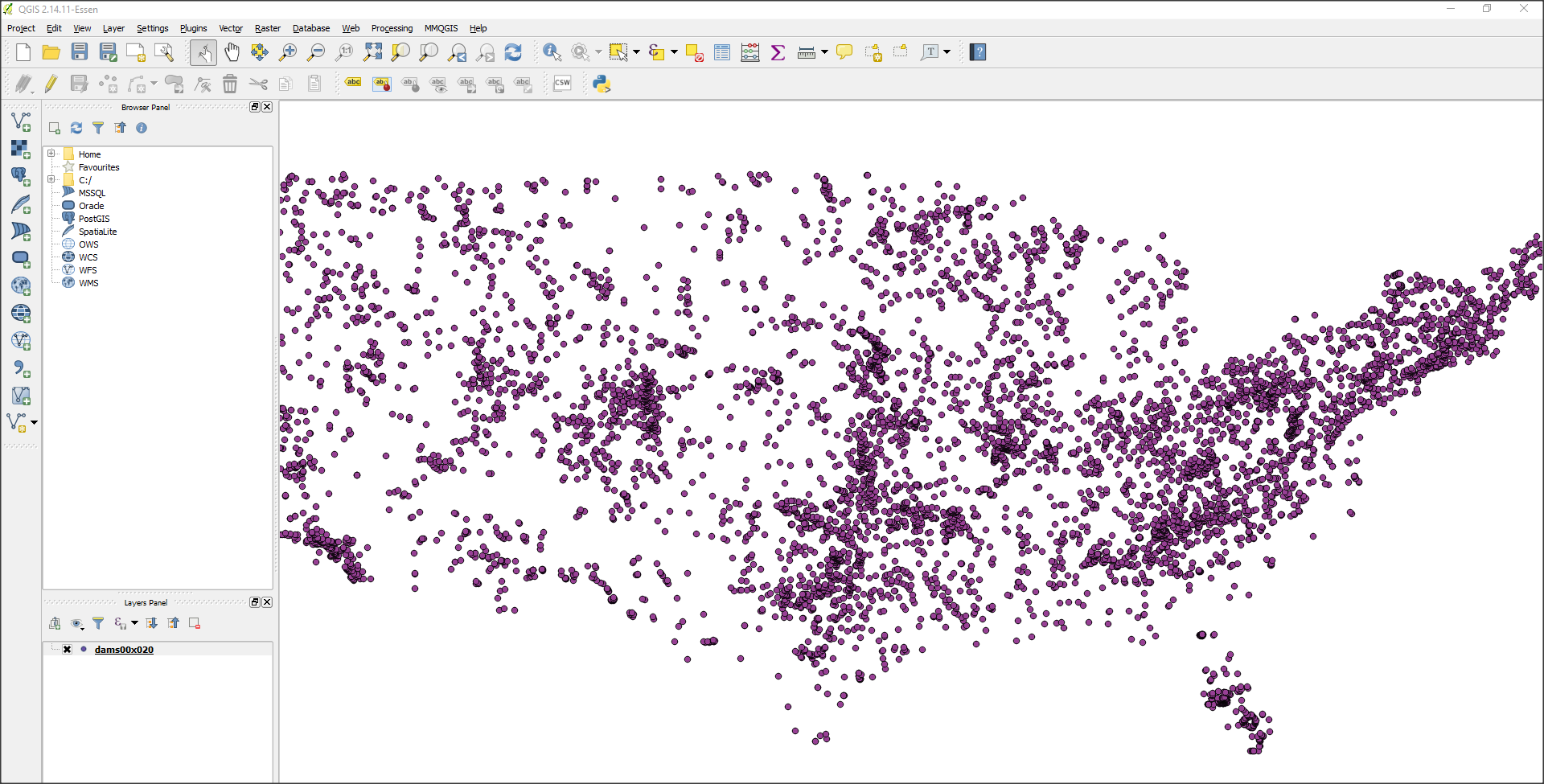This screenshot has height=784, width=1544.
Task: Select the Pan Map hand tool
Action: 232,53
